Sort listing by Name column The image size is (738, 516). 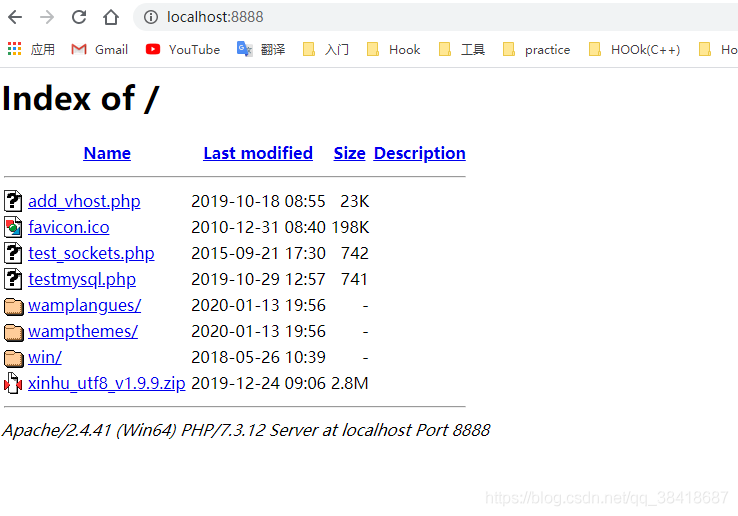click(107, 153)
